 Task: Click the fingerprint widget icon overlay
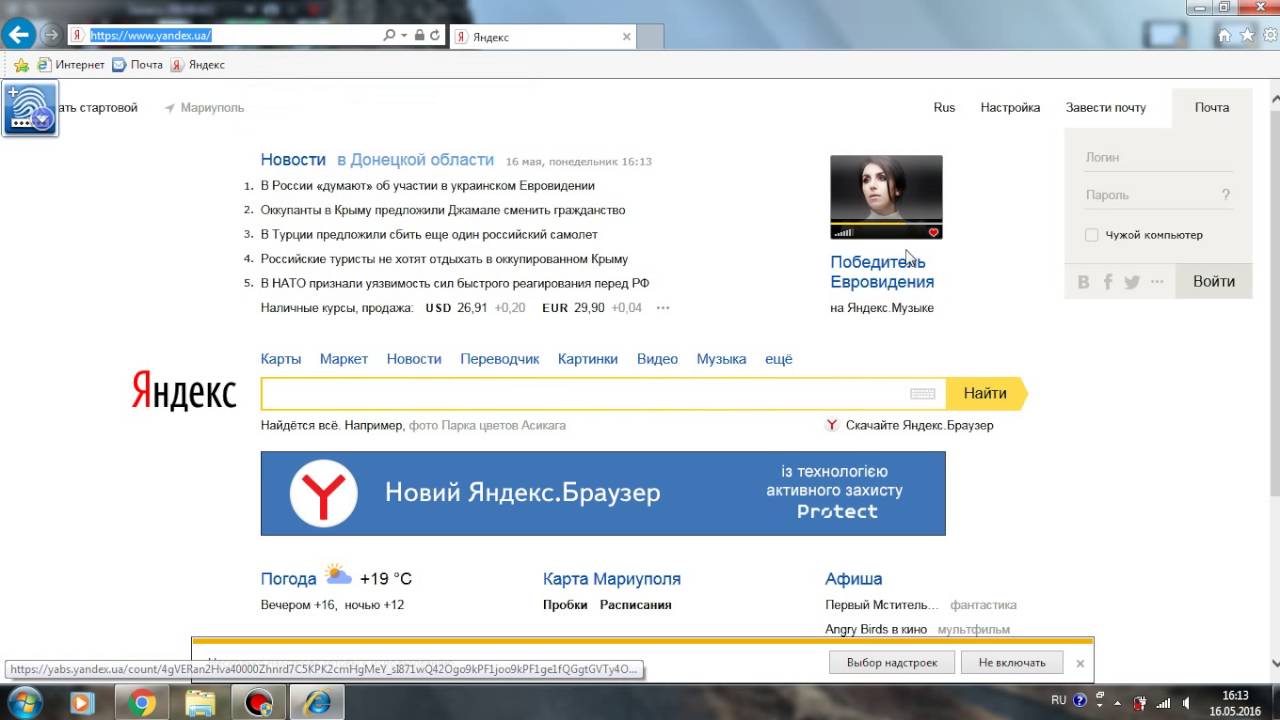tap(30, 110)
